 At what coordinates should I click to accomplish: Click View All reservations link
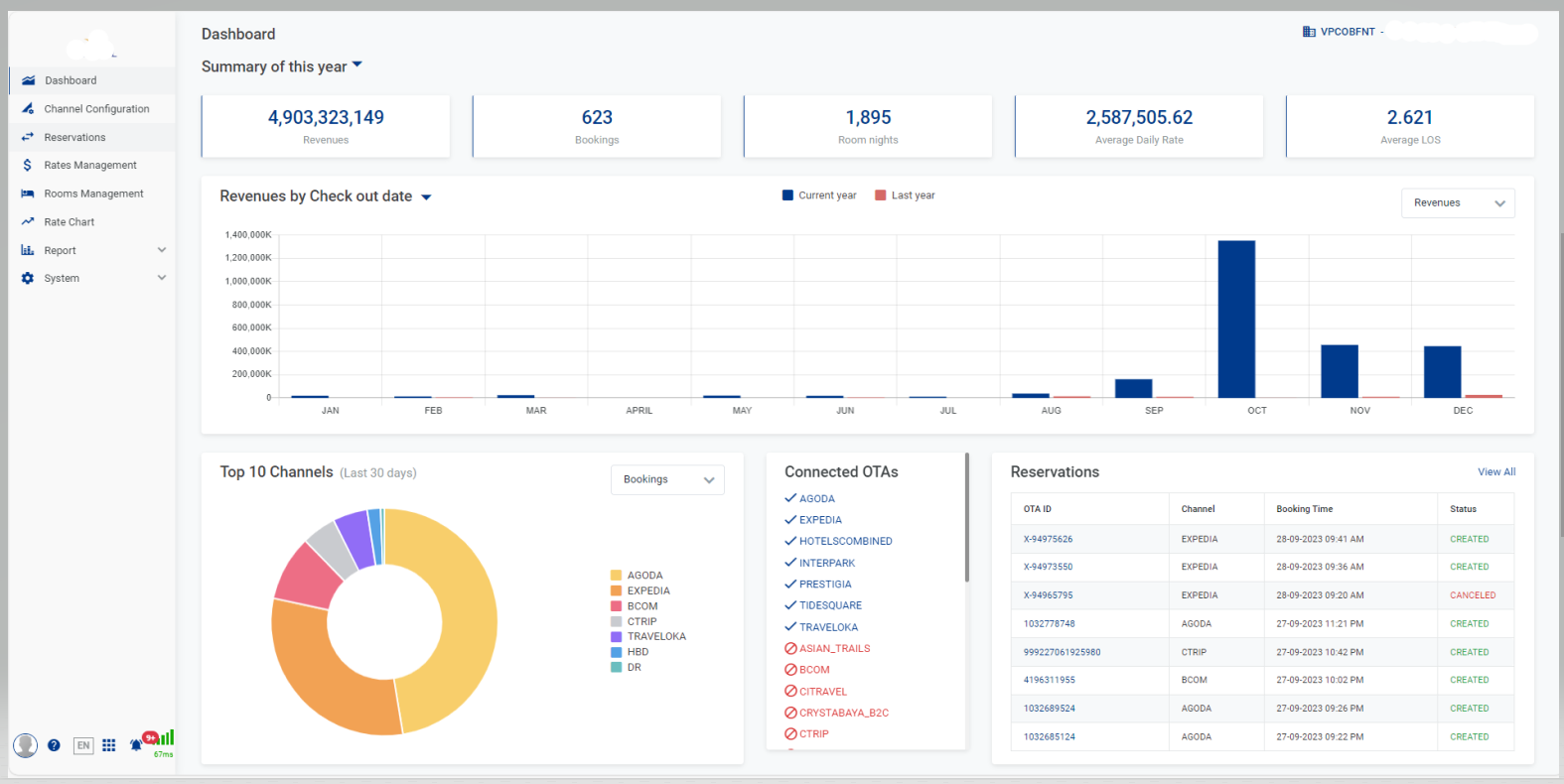pos(1495,472)
